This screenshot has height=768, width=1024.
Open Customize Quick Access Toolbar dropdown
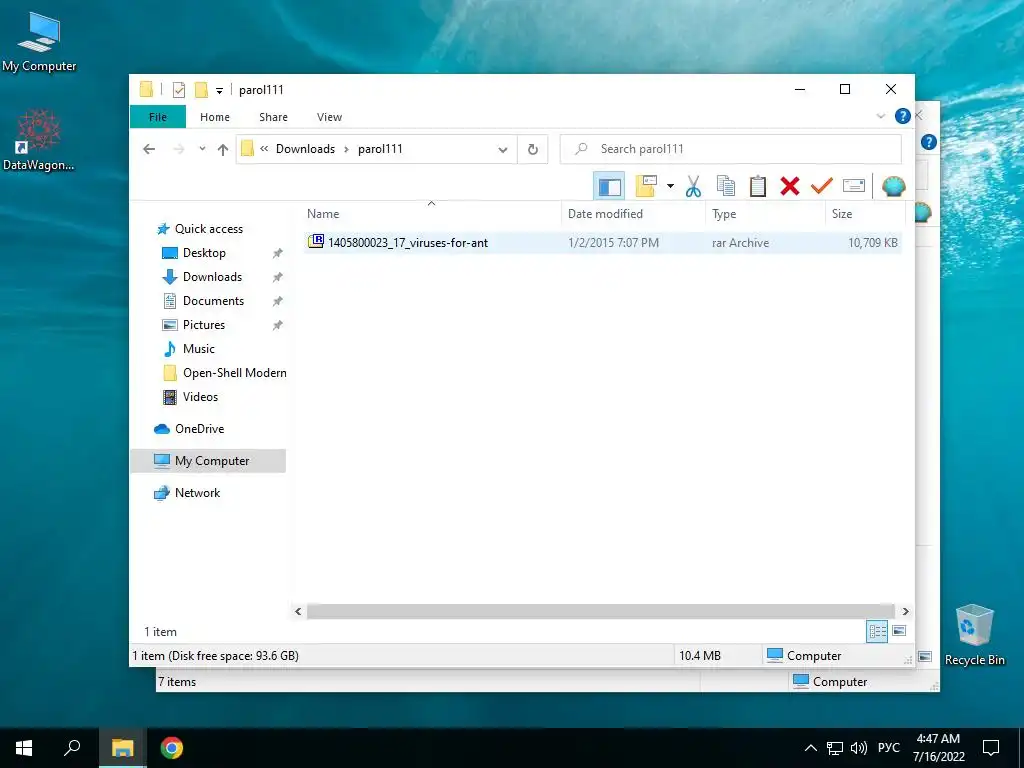pyautogui.click(x=219, y=91)
